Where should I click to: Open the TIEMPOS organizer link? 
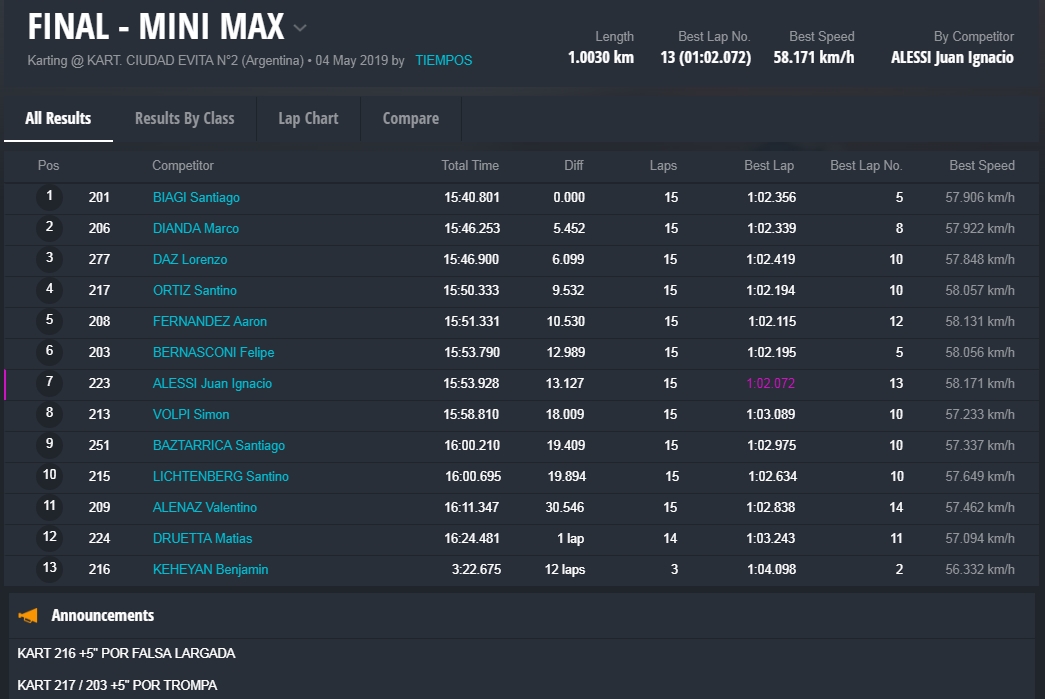443,60
